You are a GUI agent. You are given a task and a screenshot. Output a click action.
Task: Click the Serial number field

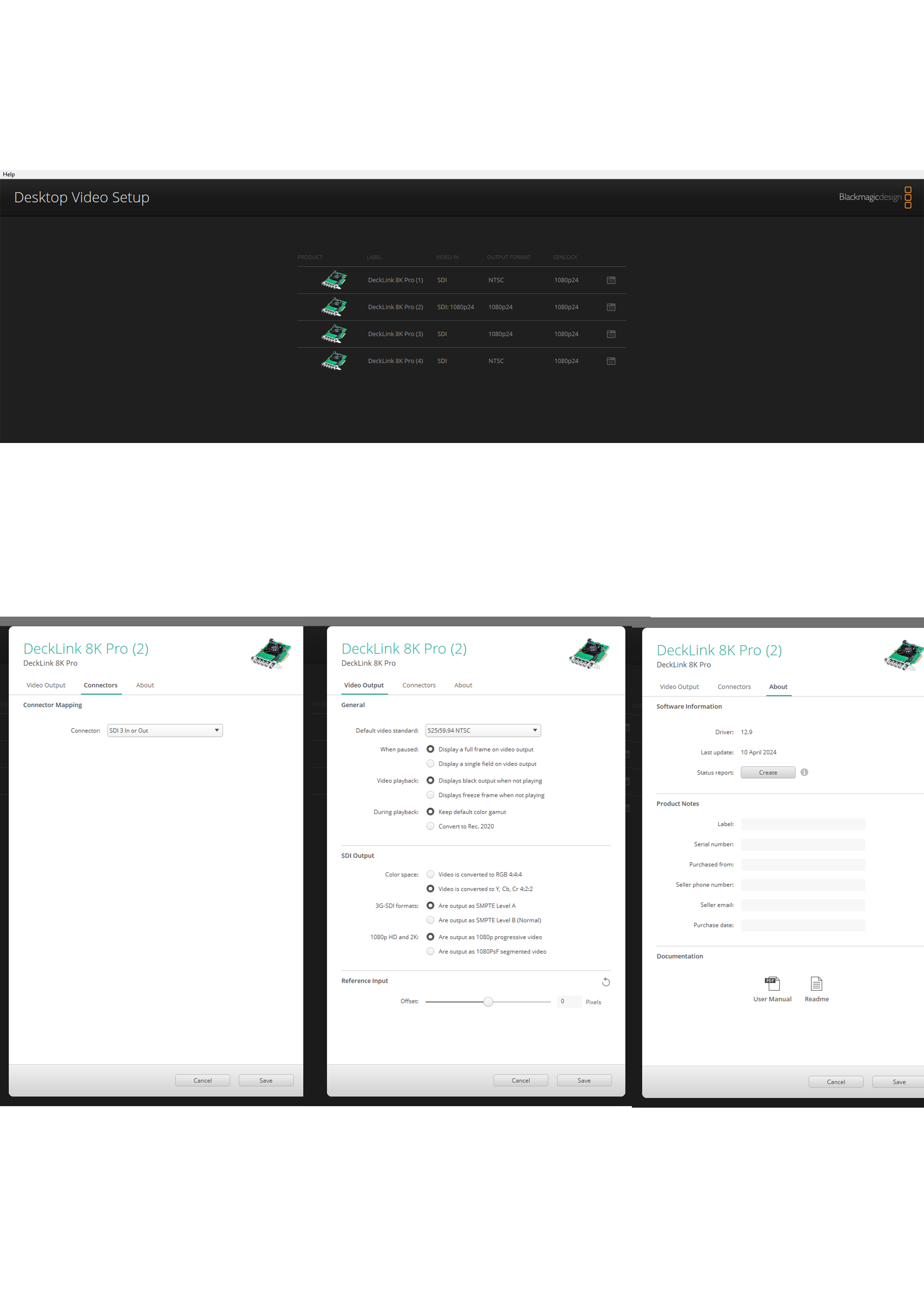[803, 845]
